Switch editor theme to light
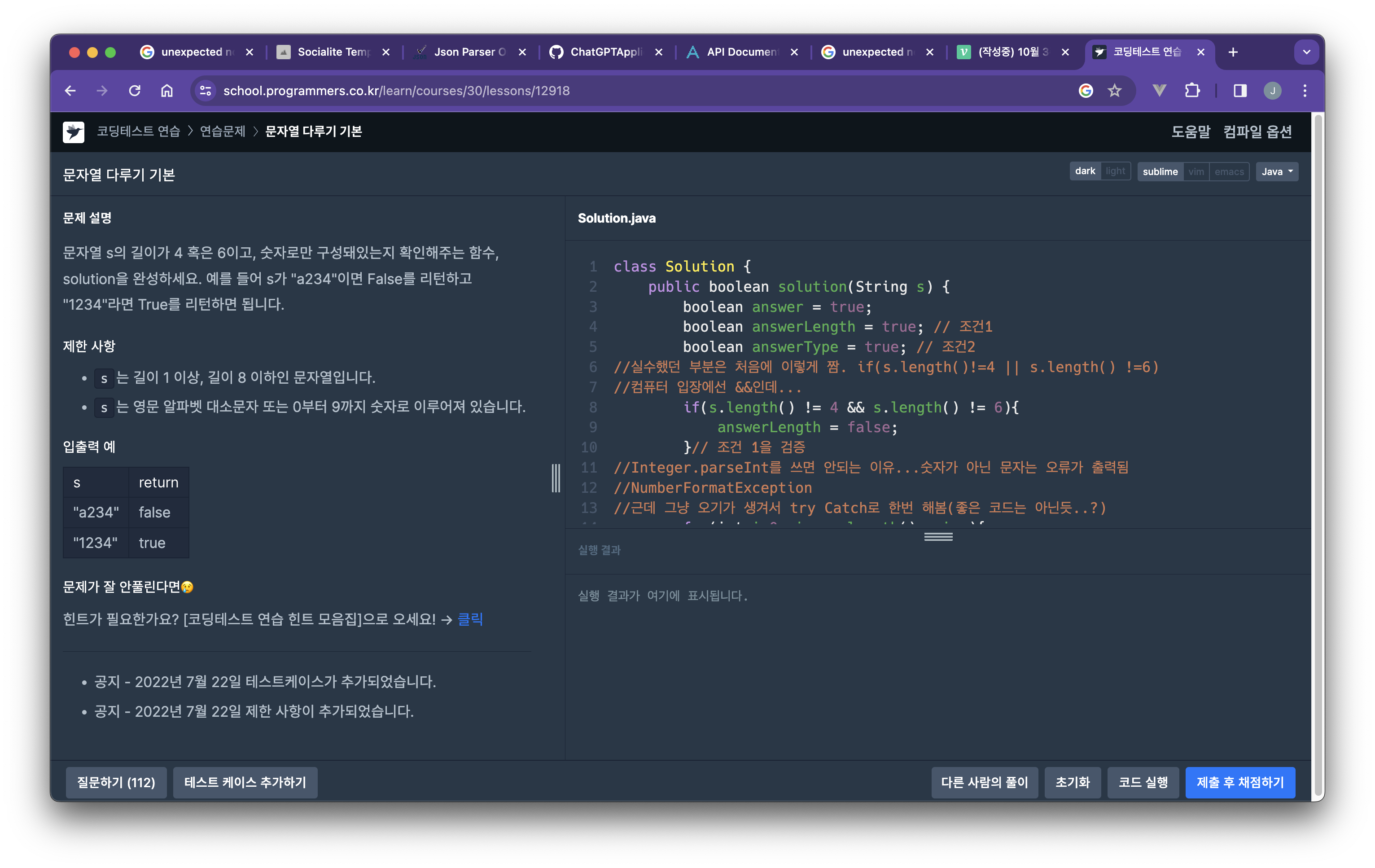Viewport: 1375px width, 868px height. coord(1115,171)
